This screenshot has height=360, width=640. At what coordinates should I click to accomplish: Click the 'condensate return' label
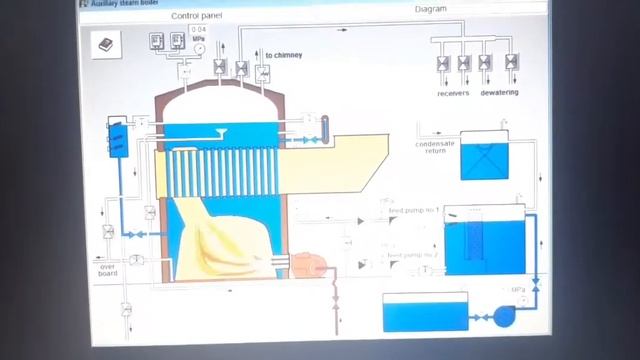pos(435,147)
